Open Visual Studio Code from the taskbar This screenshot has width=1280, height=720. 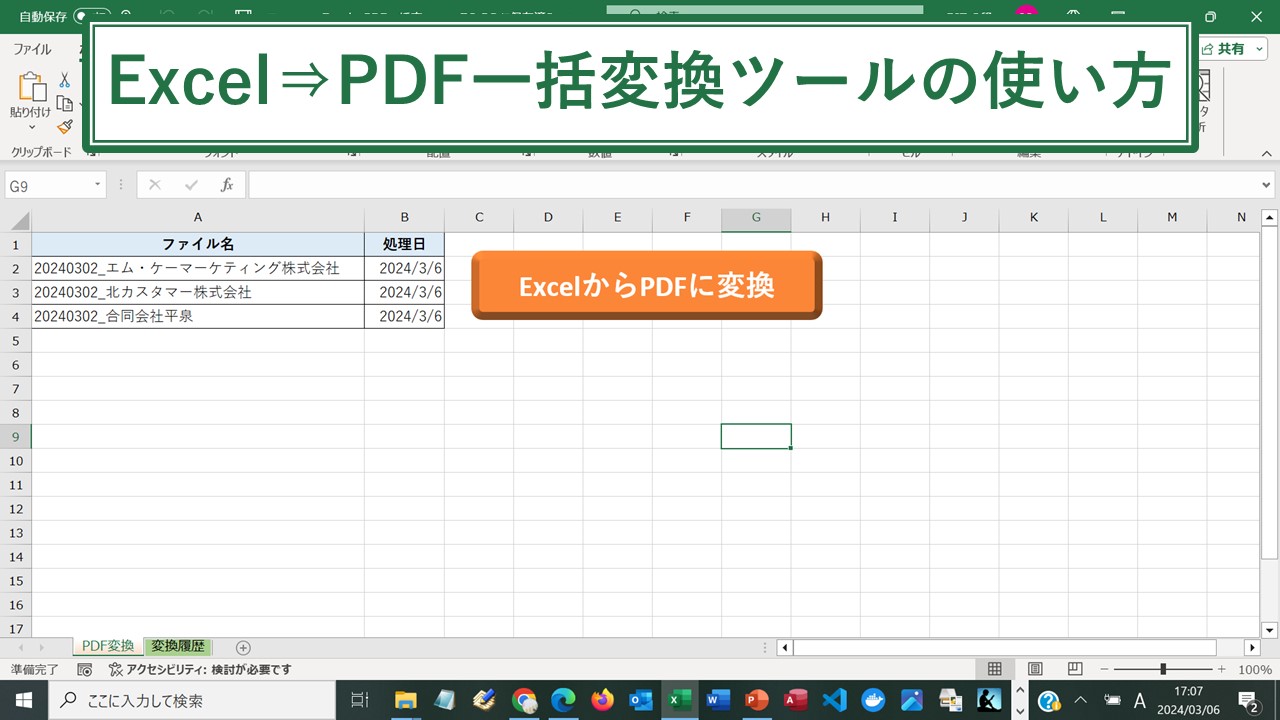(835, 700)
